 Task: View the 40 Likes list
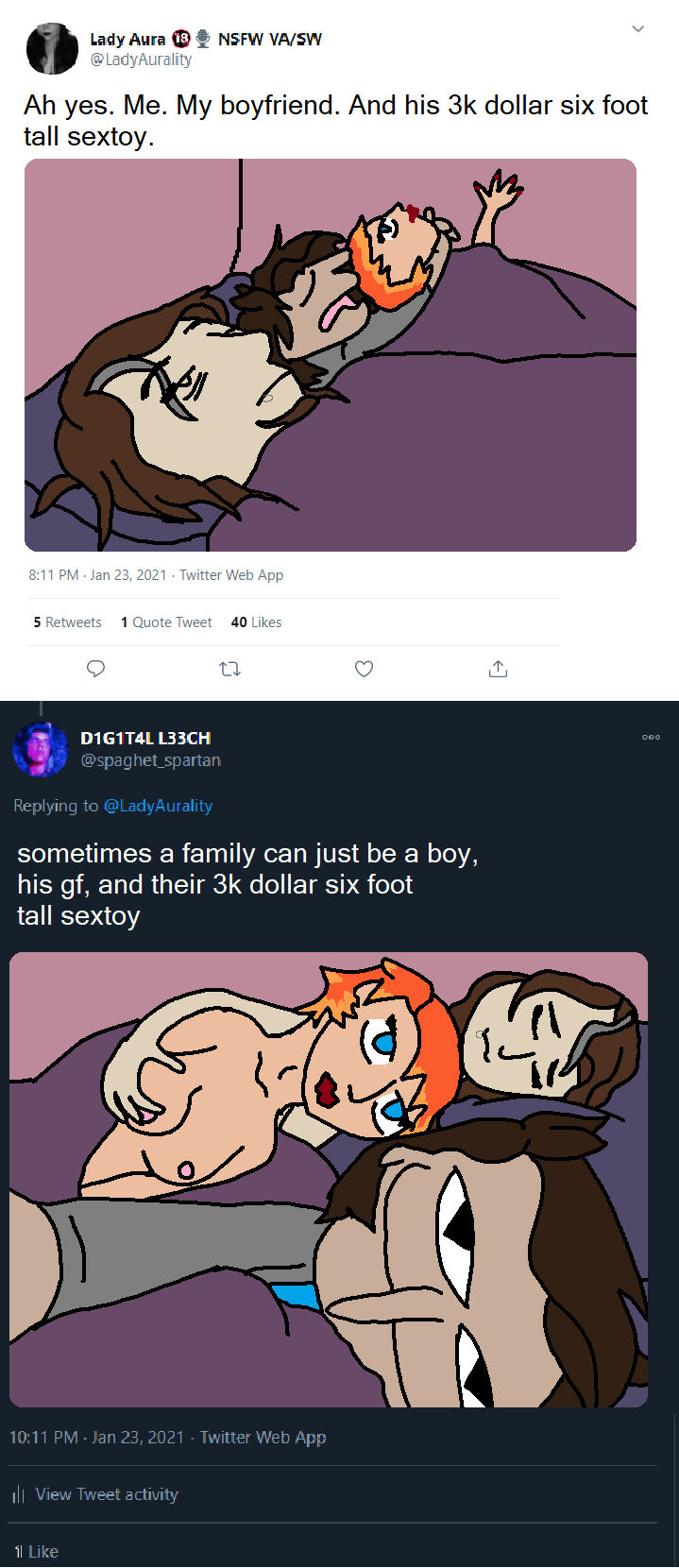pos(256,622)
